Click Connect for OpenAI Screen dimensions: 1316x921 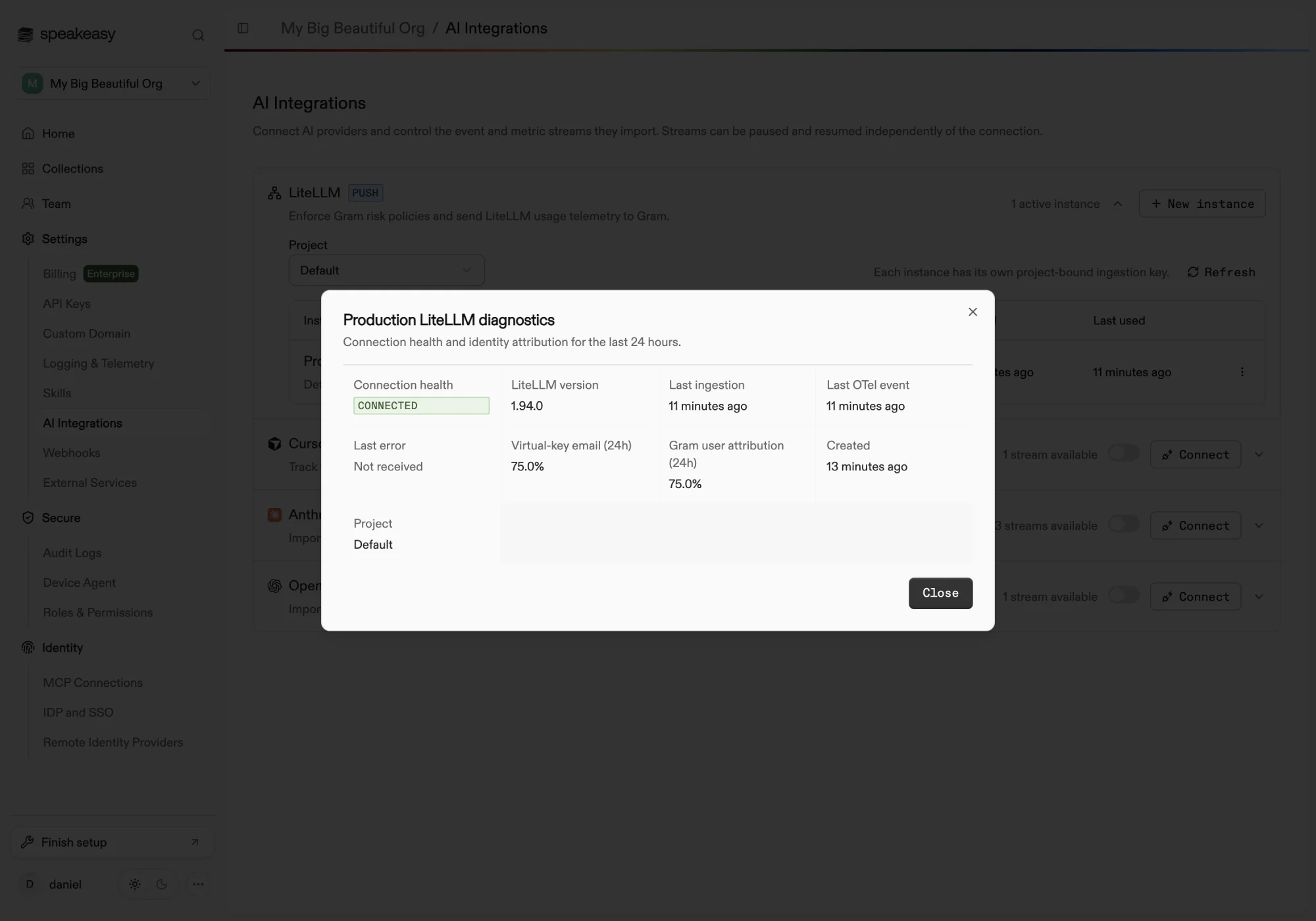pos(1195,597)
